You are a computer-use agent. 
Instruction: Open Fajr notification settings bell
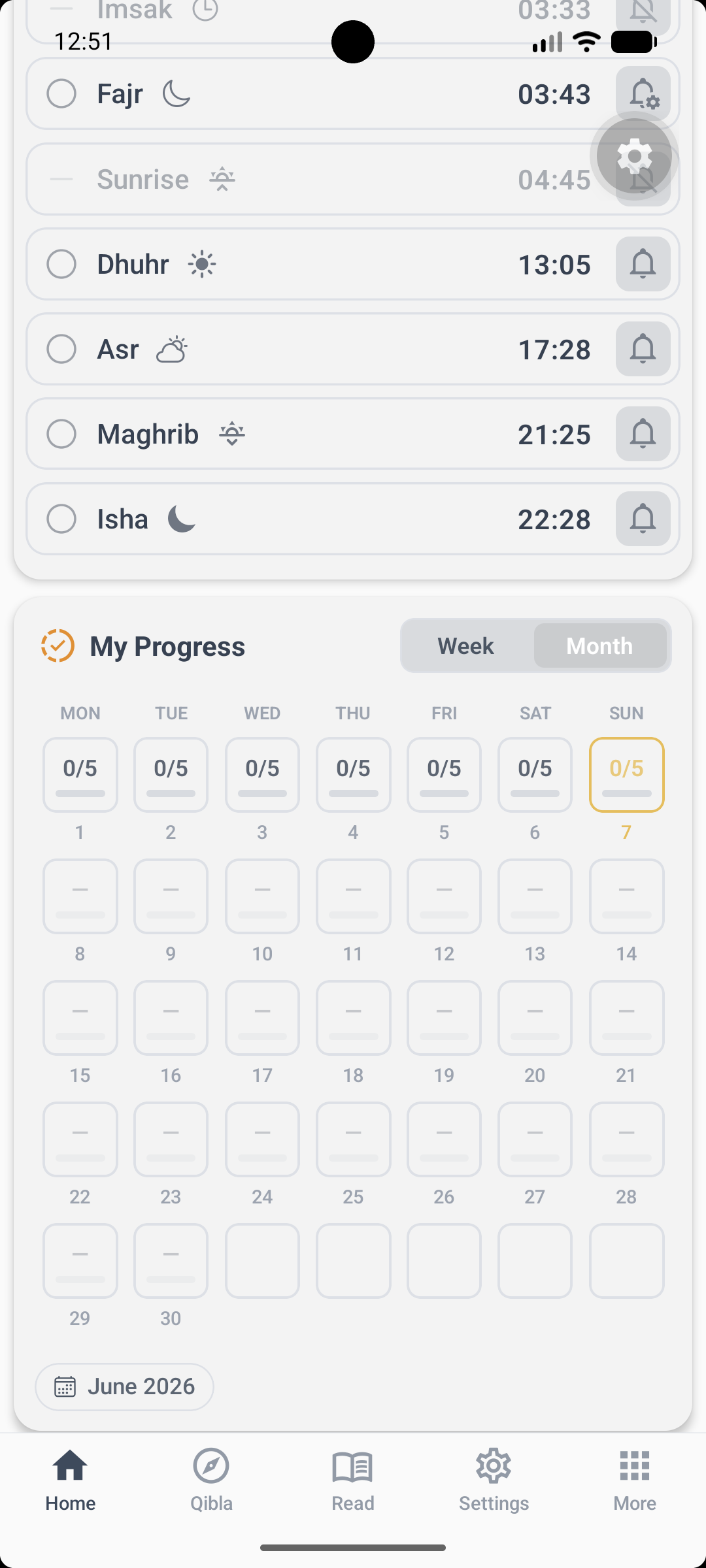[643, 93]
